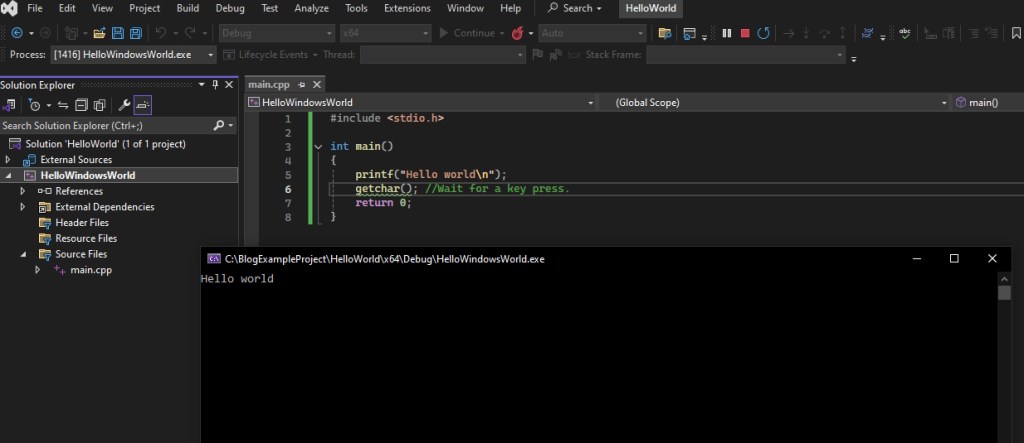Click the Hot Reload flame icon
Image resolution: width=1024 pixels, height=443 pixels.
pyautogui.click(x=518, y=33)
